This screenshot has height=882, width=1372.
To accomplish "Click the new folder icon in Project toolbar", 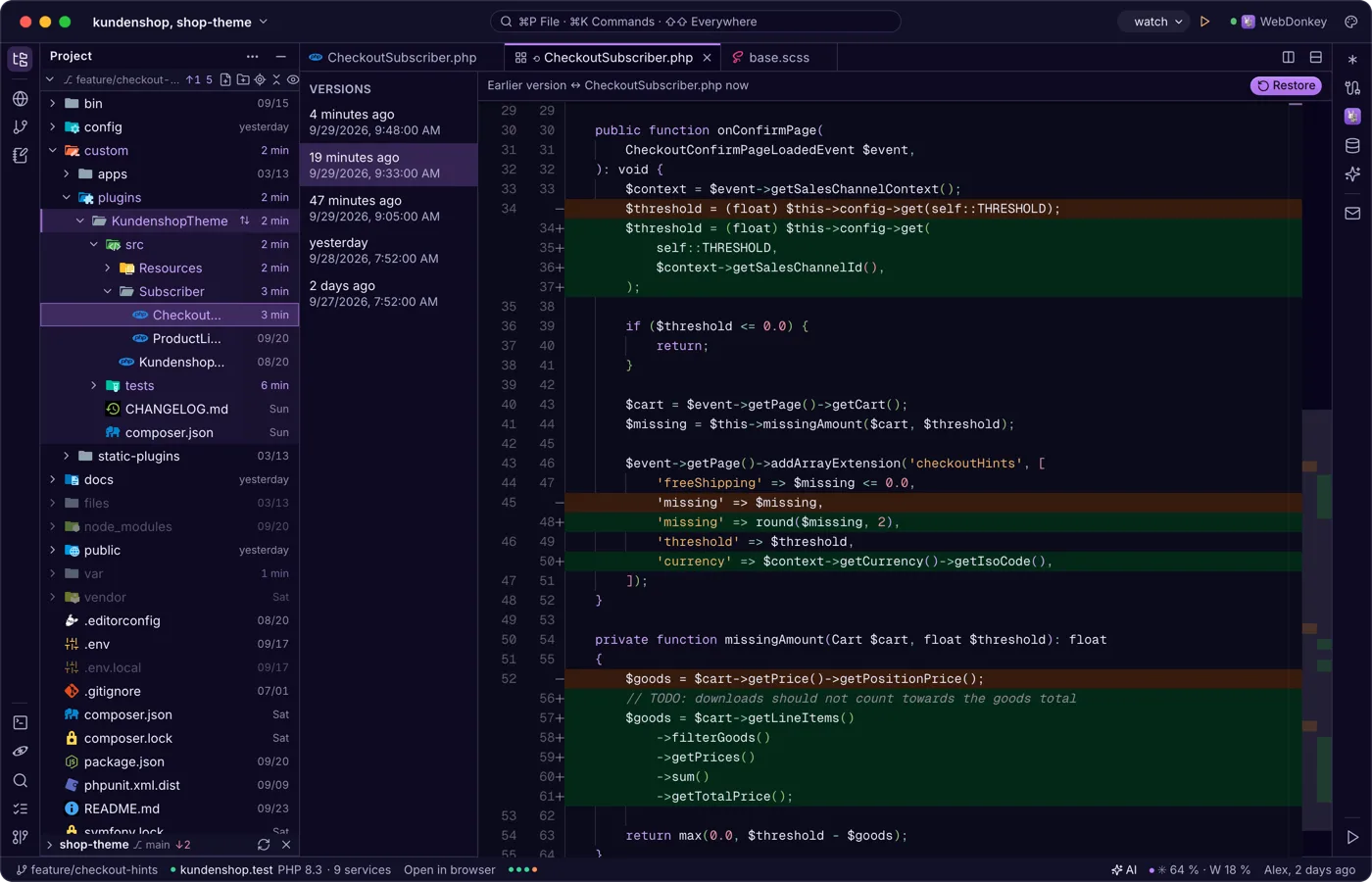I will tap(243, 79).
